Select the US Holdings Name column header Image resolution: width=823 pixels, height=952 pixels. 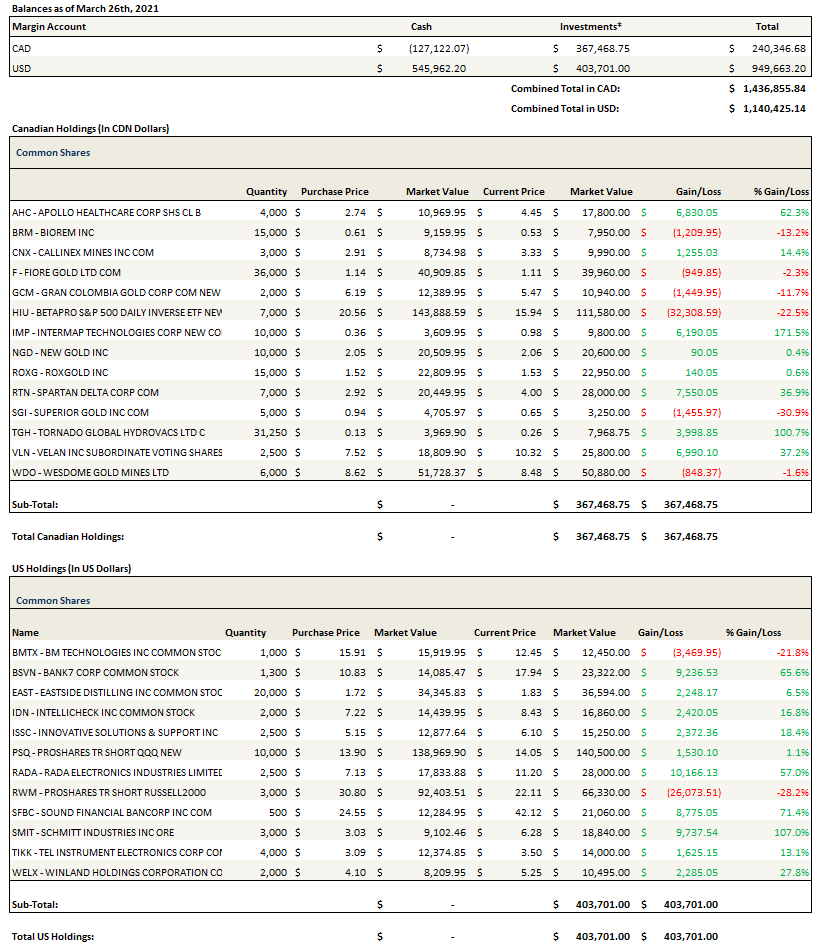pos(24,633)
